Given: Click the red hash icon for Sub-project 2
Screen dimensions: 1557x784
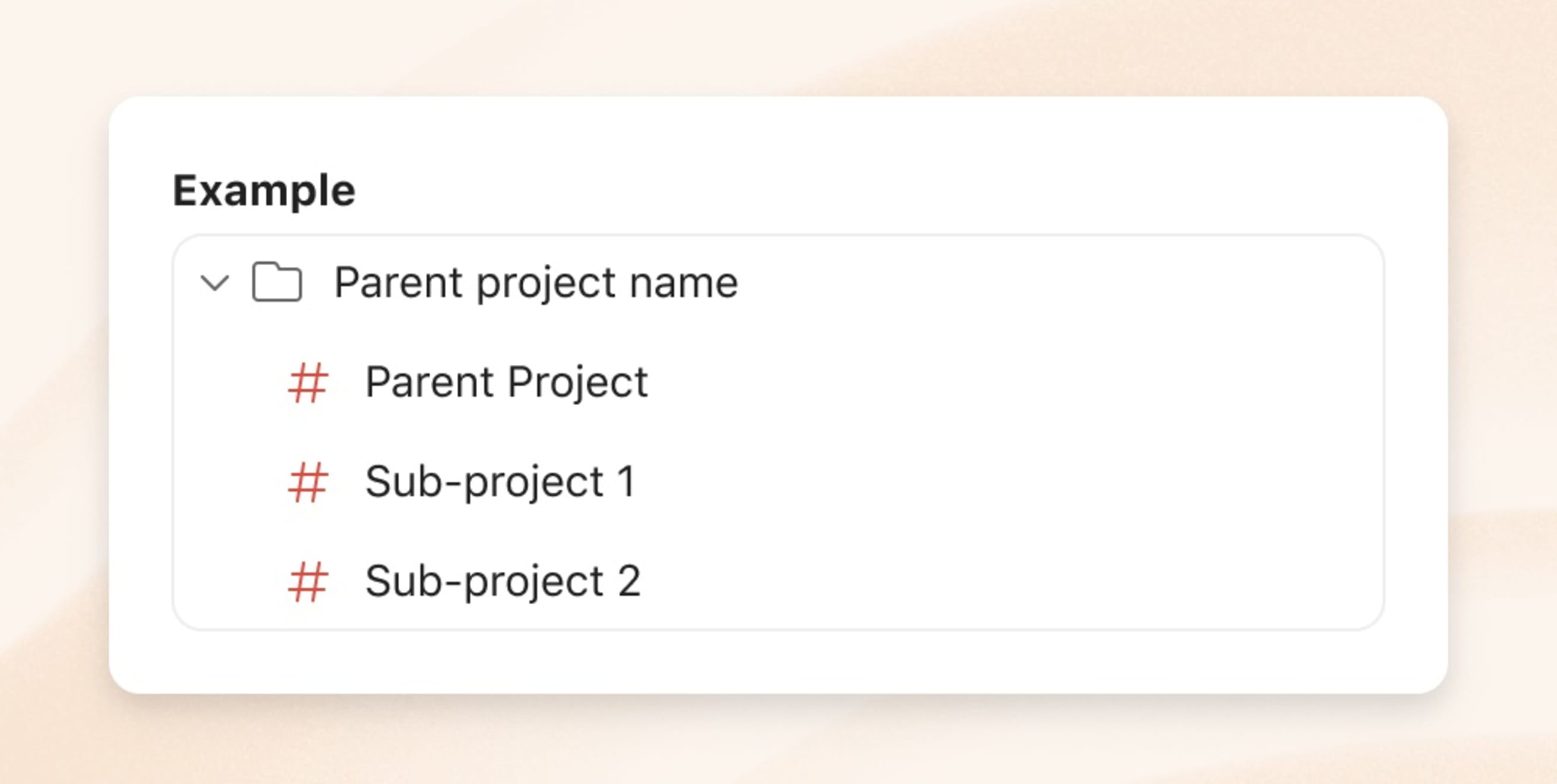Looking at the screenshot, I should tap(307, 582).
